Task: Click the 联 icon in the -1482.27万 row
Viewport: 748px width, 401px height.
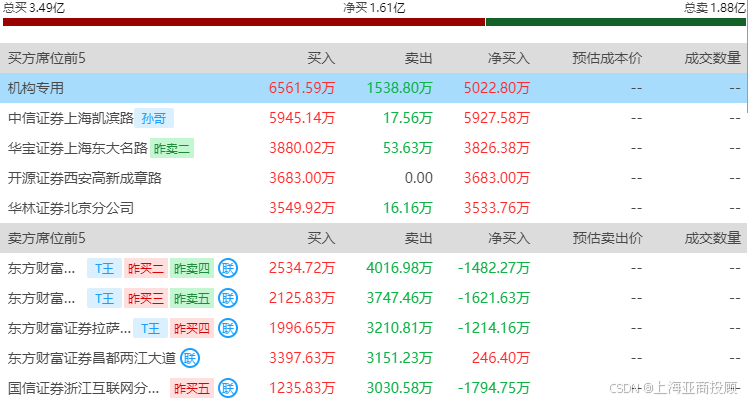Action: click(x=228, y=268)
